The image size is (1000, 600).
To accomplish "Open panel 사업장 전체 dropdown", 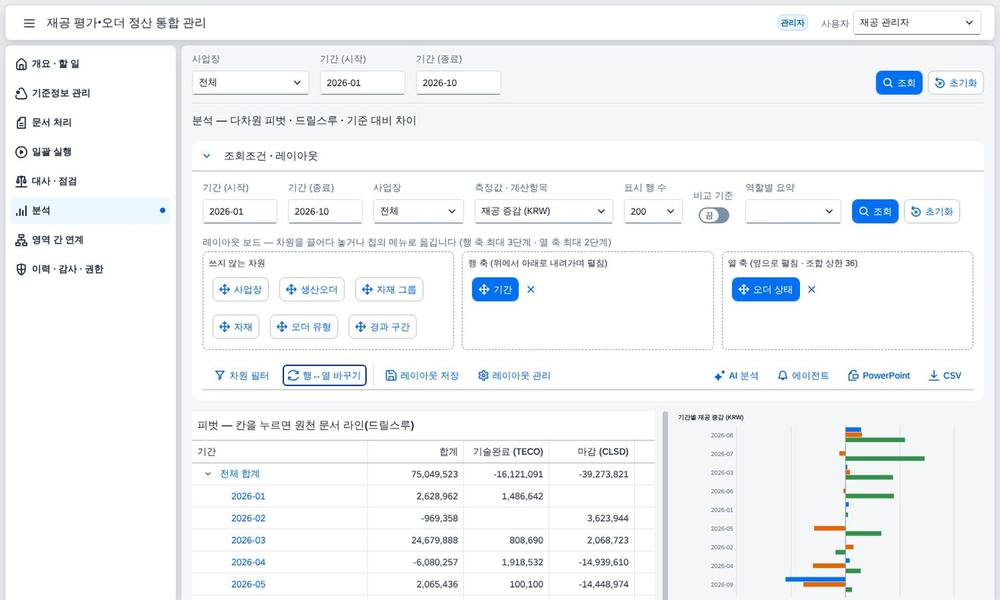I will (x=418, y=212).
